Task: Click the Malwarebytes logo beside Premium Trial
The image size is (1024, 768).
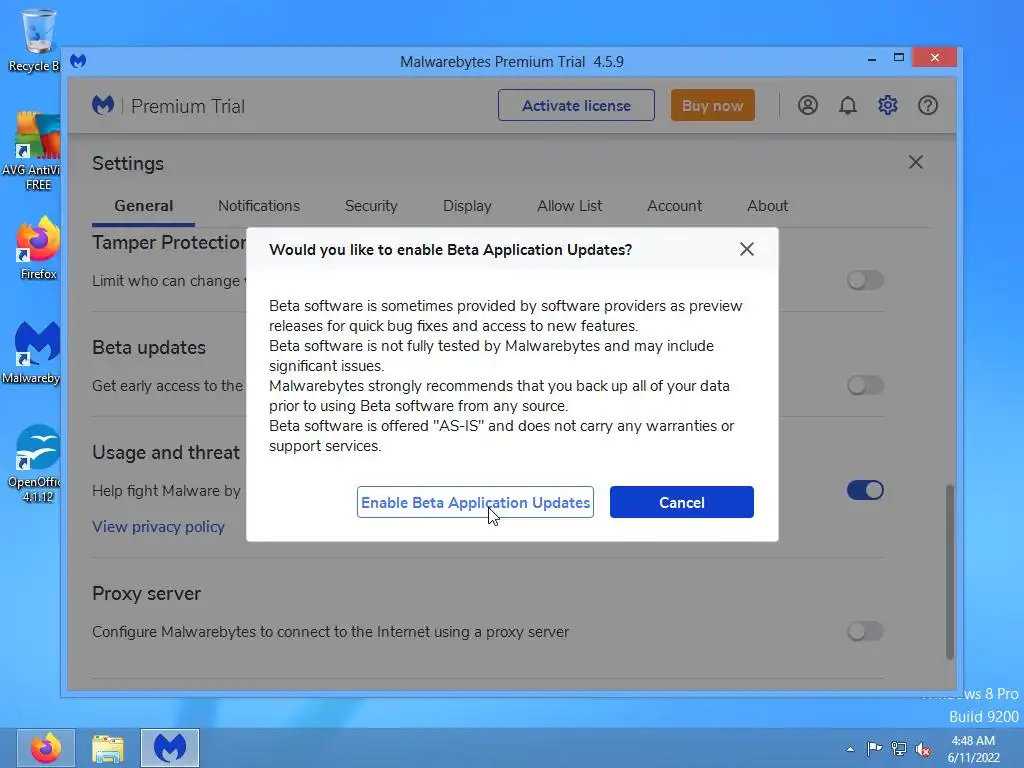Action: [103, 105]
